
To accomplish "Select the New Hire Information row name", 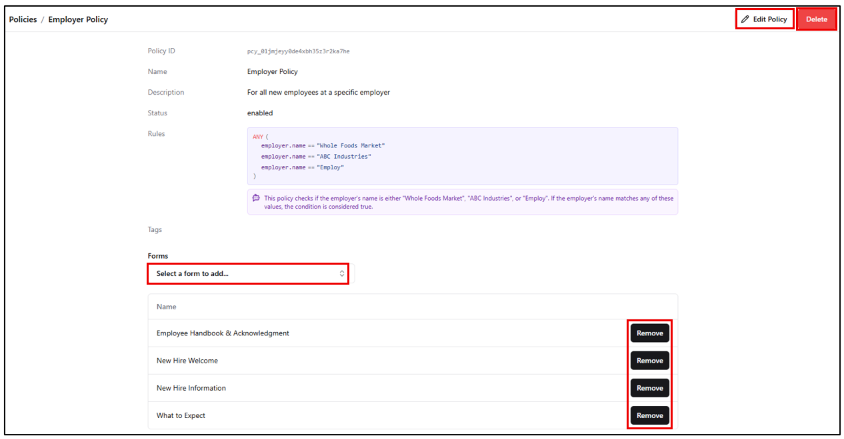I will (191, 388).
